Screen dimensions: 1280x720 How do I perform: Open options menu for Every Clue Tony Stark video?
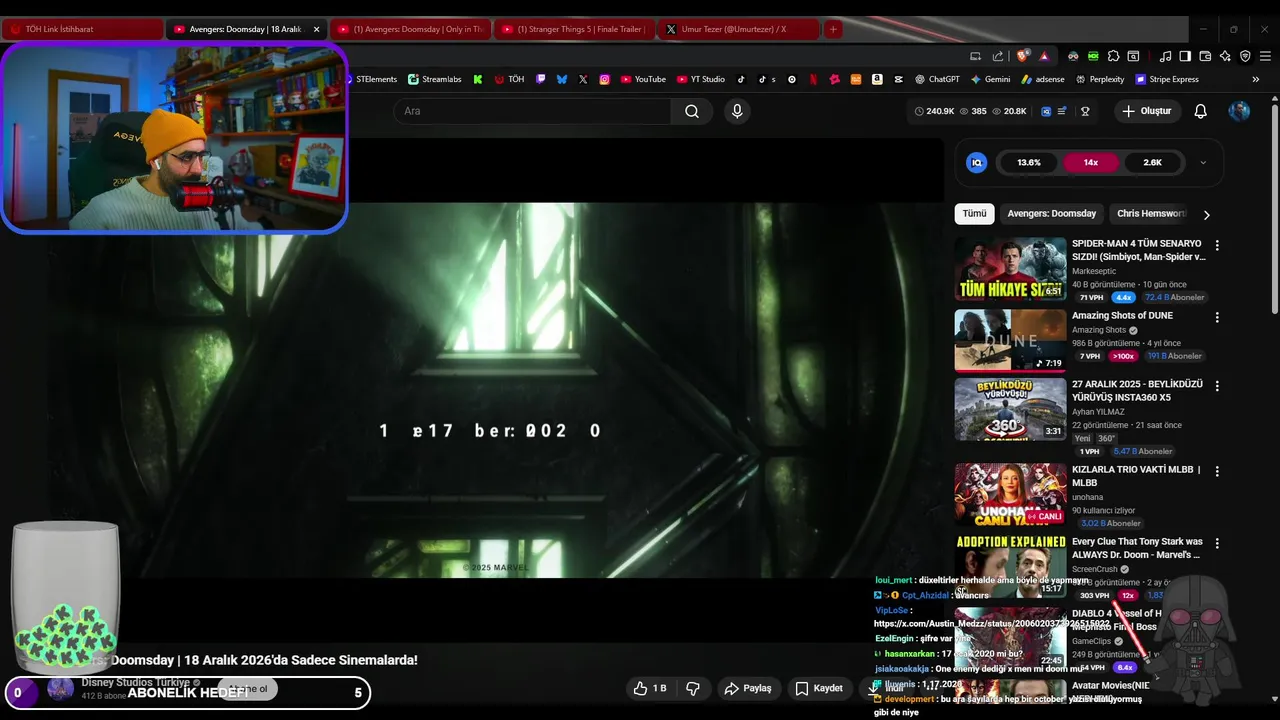pos(1217,543)
